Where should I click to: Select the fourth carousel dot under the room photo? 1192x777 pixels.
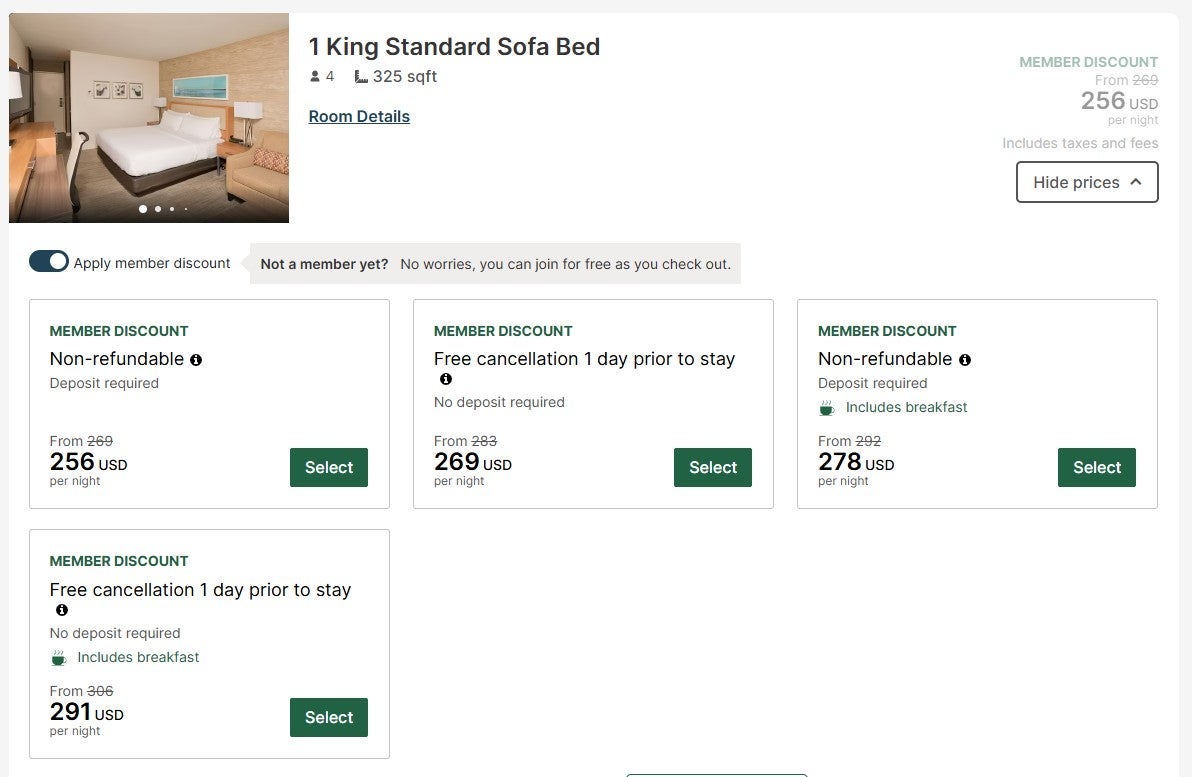click(185, 209)
